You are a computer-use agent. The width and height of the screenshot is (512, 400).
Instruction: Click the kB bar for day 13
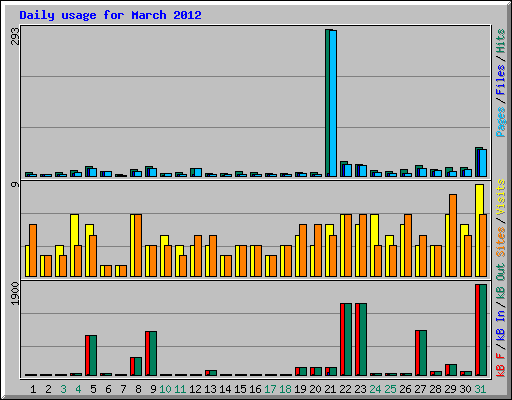tap(211, 373)
